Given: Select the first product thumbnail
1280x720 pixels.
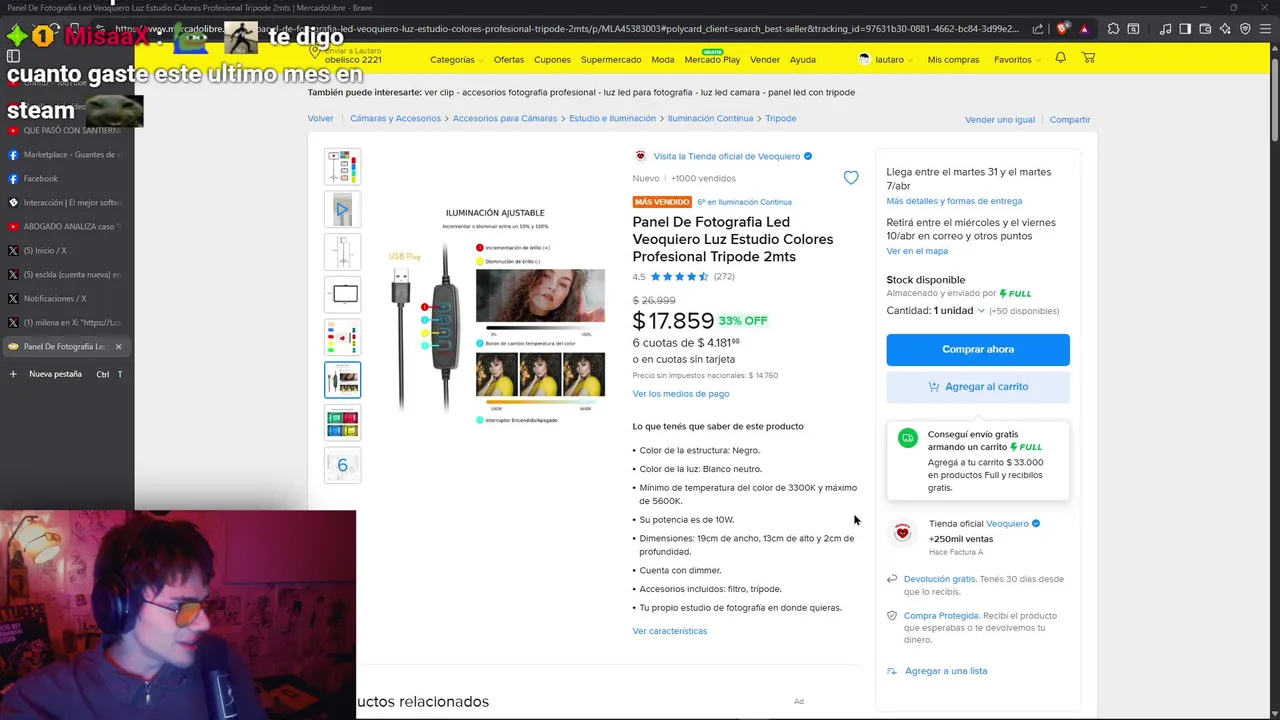Looking at the screenshot, I should (x=343, y=167).
